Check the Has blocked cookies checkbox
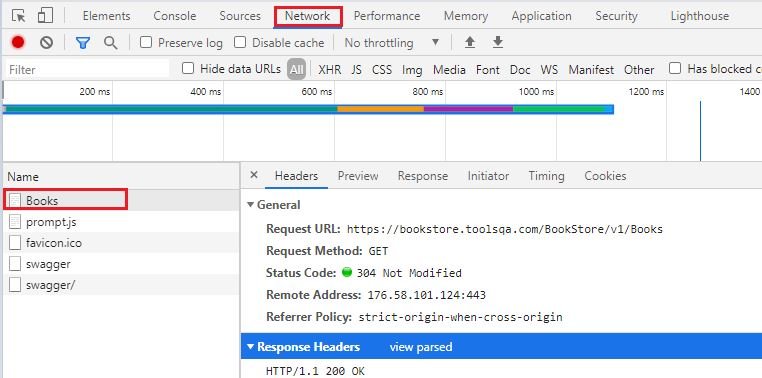The image size is (762, 378). [x=675, y=69]
